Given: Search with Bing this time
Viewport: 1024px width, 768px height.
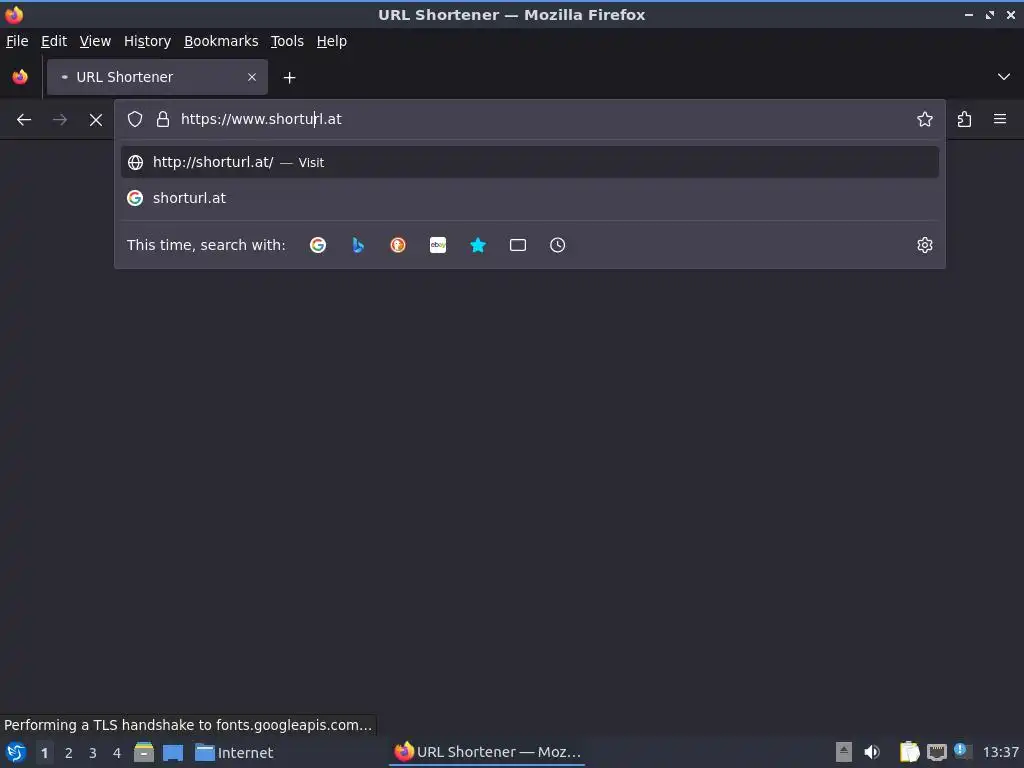Looking at the screenshot, I should pos(358,245).
